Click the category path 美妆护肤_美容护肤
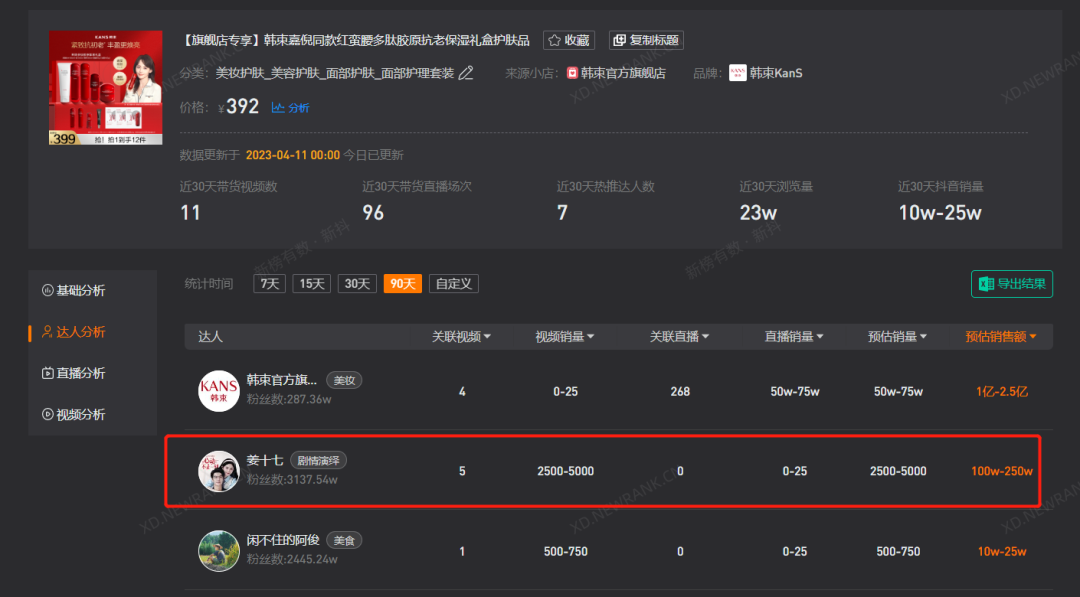Image resolution: width=1080 pixels, height=597 pixels. (x=335, y=73)
